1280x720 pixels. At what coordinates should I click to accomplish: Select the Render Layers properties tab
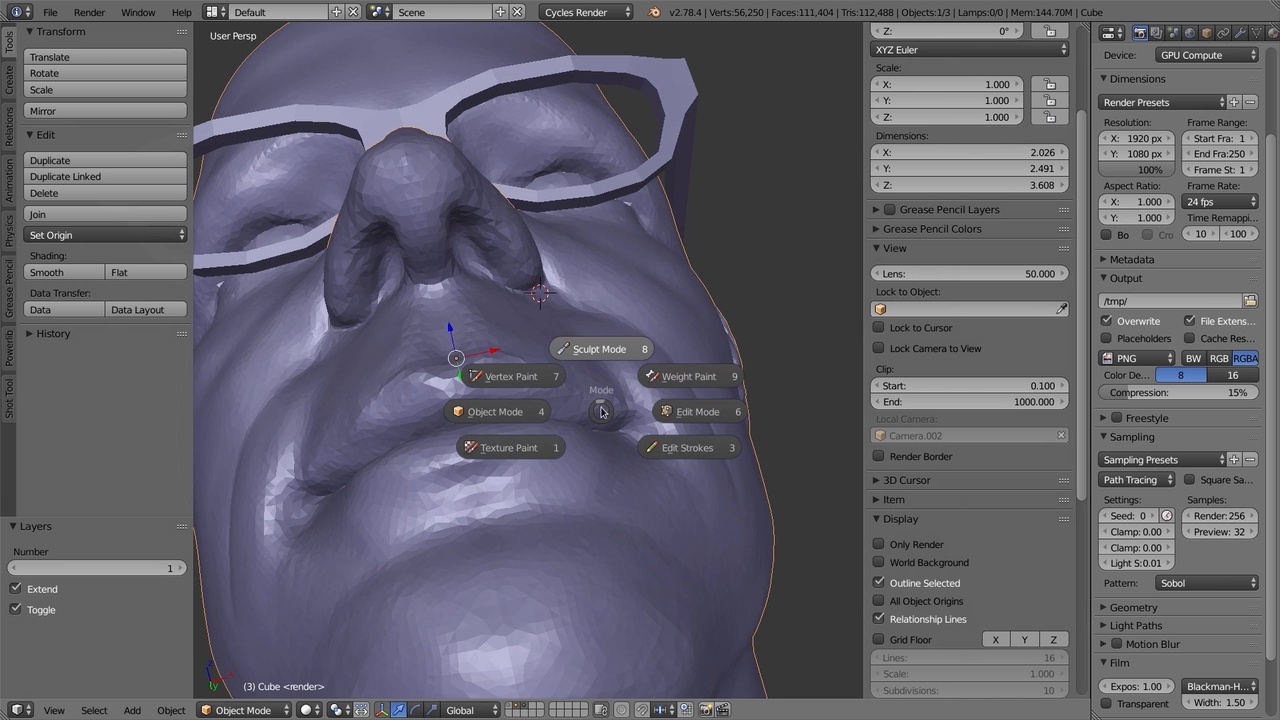(1156, 32)
